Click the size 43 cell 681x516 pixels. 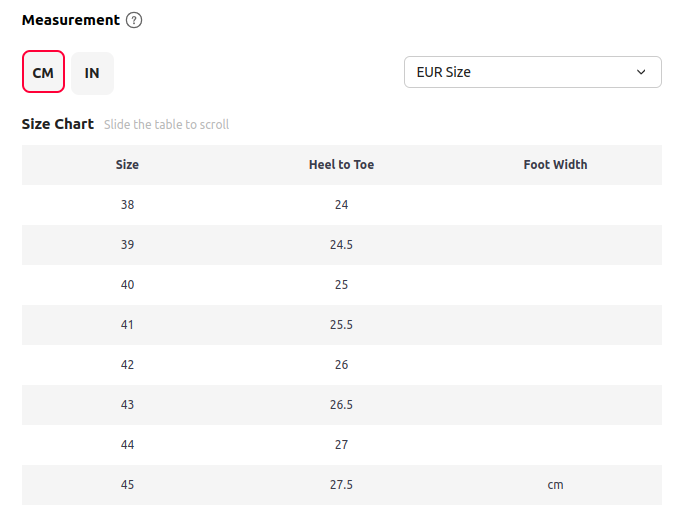pos(127,404)
